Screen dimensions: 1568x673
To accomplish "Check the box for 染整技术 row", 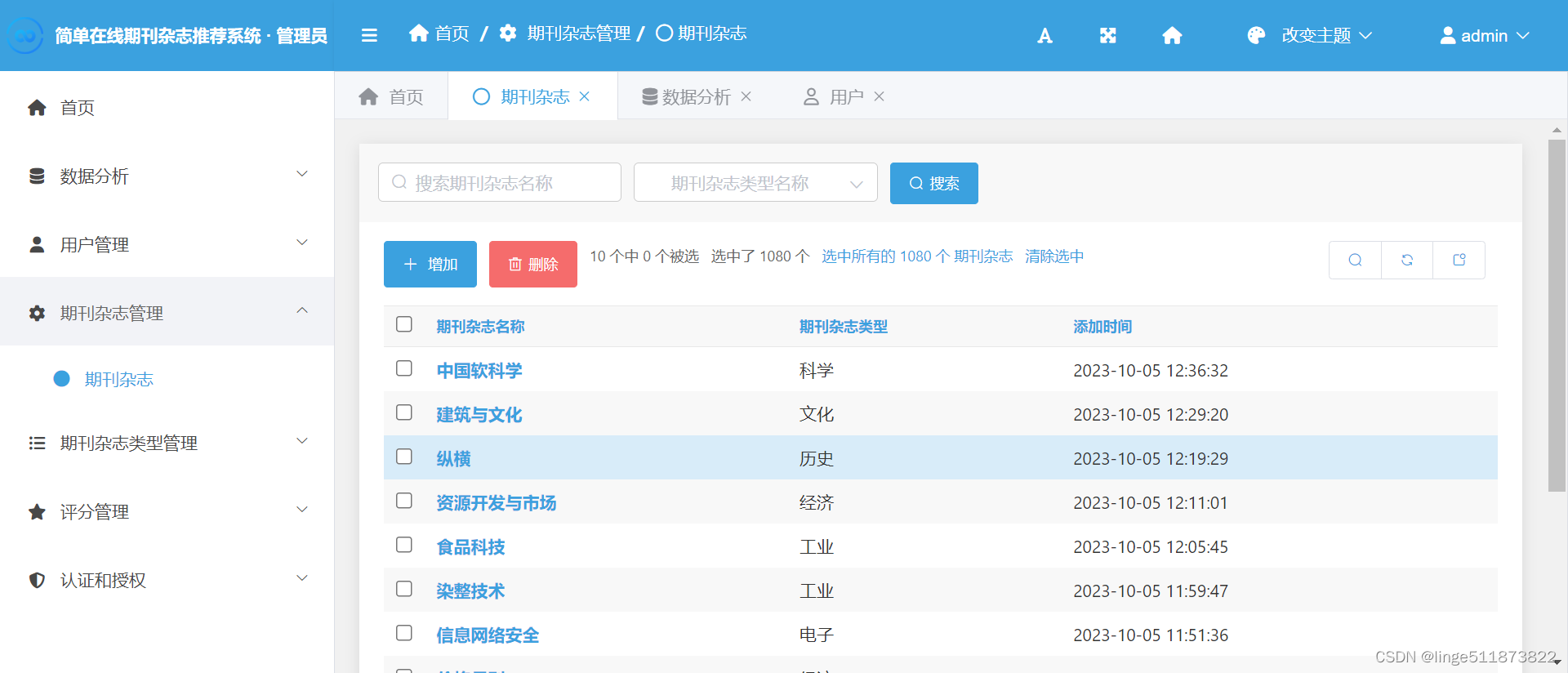I will pyautogui.click(x=404, y=589).
